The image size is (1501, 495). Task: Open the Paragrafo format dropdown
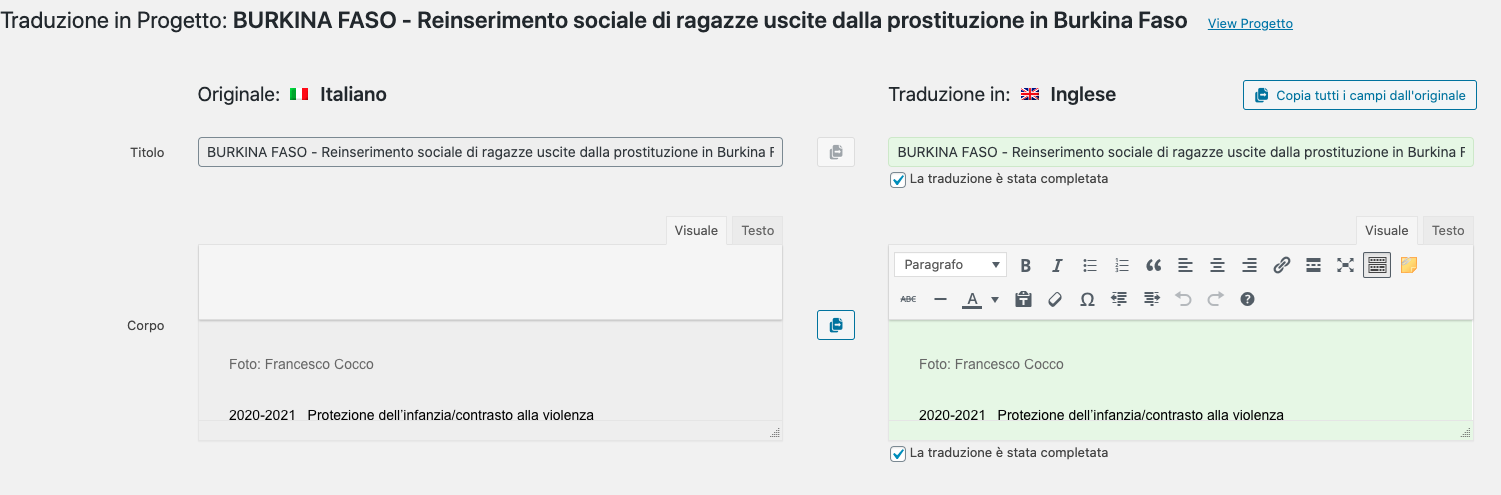950,265
